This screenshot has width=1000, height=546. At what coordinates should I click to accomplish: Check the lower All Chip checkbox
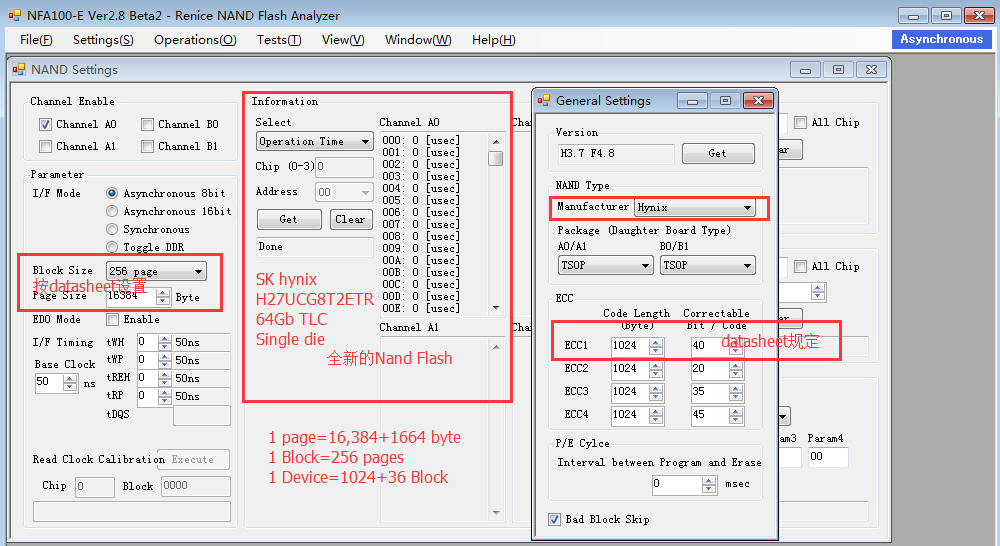tap(800, 266)
